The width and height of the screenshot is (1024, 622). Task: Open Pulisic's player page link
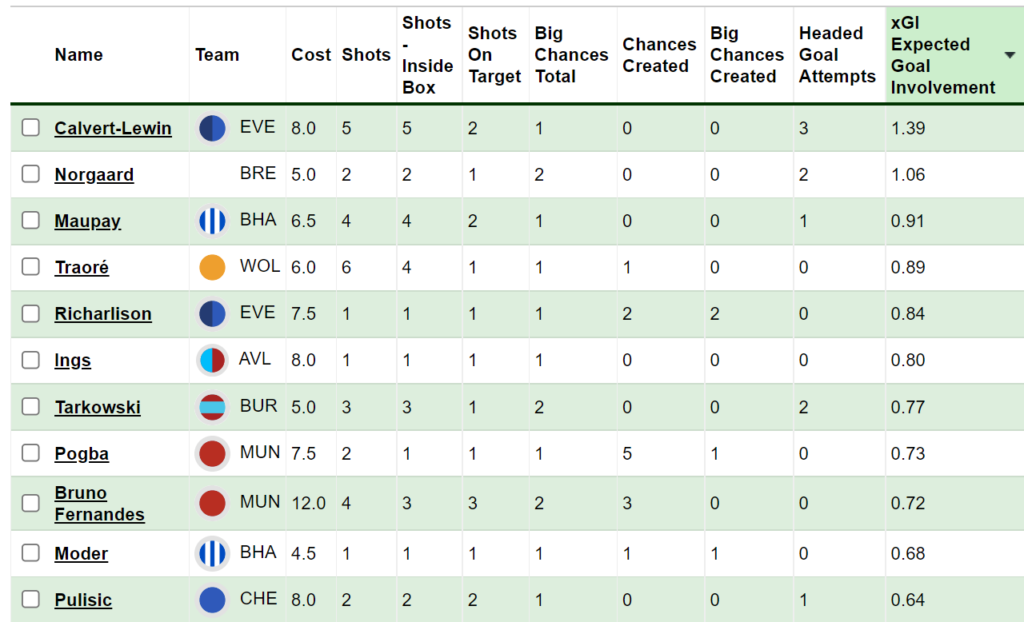[x=83, y=600]
